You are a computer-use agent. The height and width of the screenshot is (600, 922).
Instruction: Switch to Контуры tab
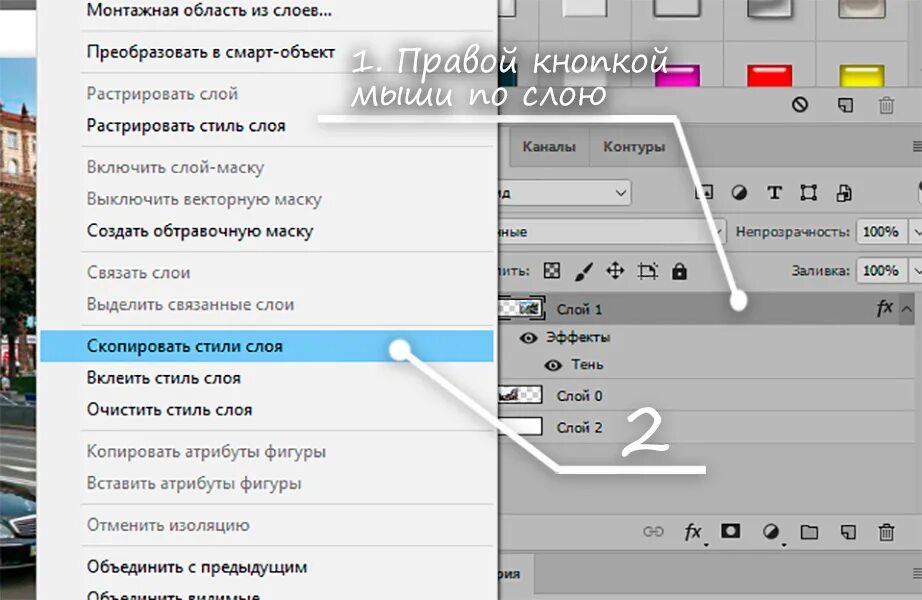point(634,146)
